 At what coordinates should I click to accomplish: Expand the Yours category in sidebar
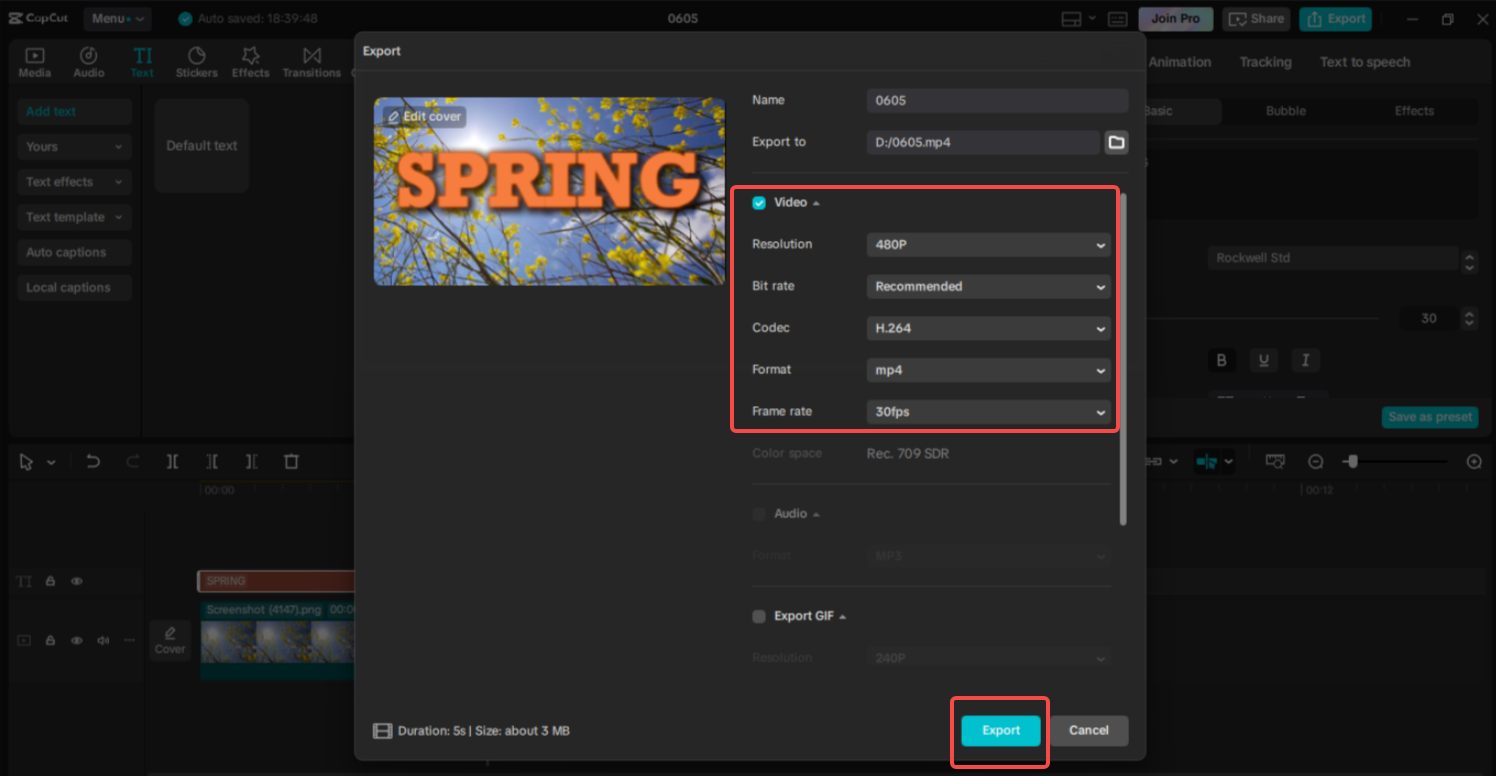click(x=74, y=147)
